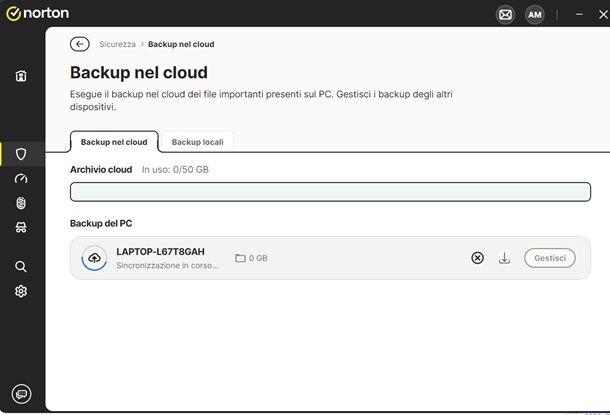This screenshot has width=610, height=415.
Task: Open the Search magnifier in sidebar
Action: click(21, 267)
